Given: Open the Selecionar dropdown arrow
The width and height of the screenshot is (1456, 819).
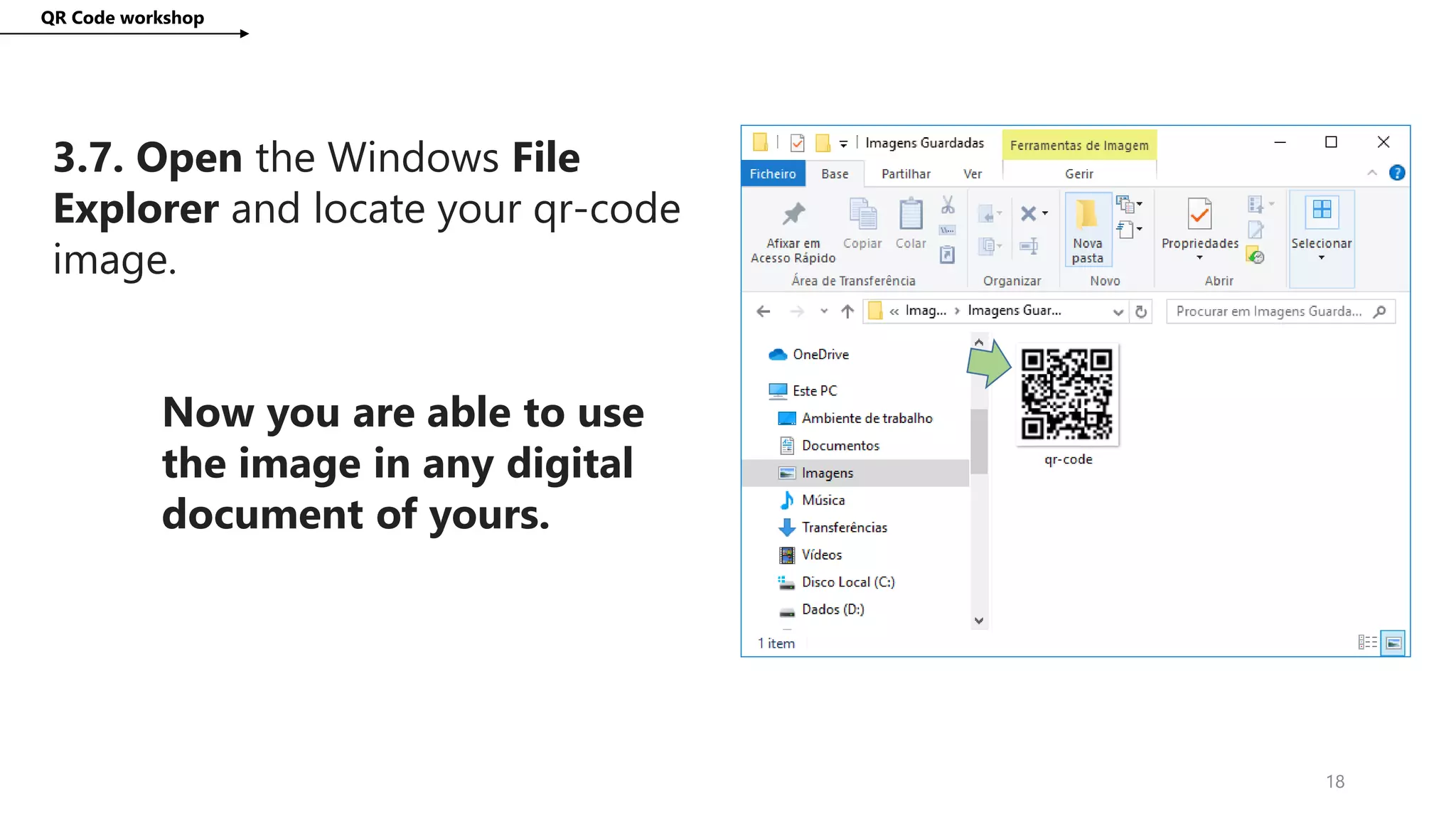Looking at the screenshot, I should tap(1322, 257).
